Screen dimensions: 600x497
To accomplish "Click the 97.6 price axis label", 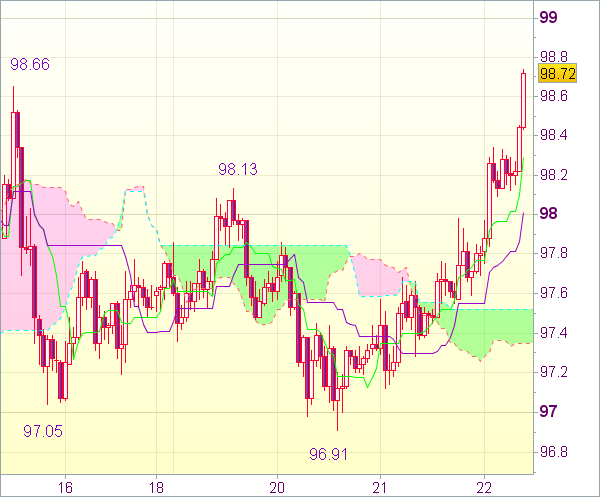I will (553, 293).
